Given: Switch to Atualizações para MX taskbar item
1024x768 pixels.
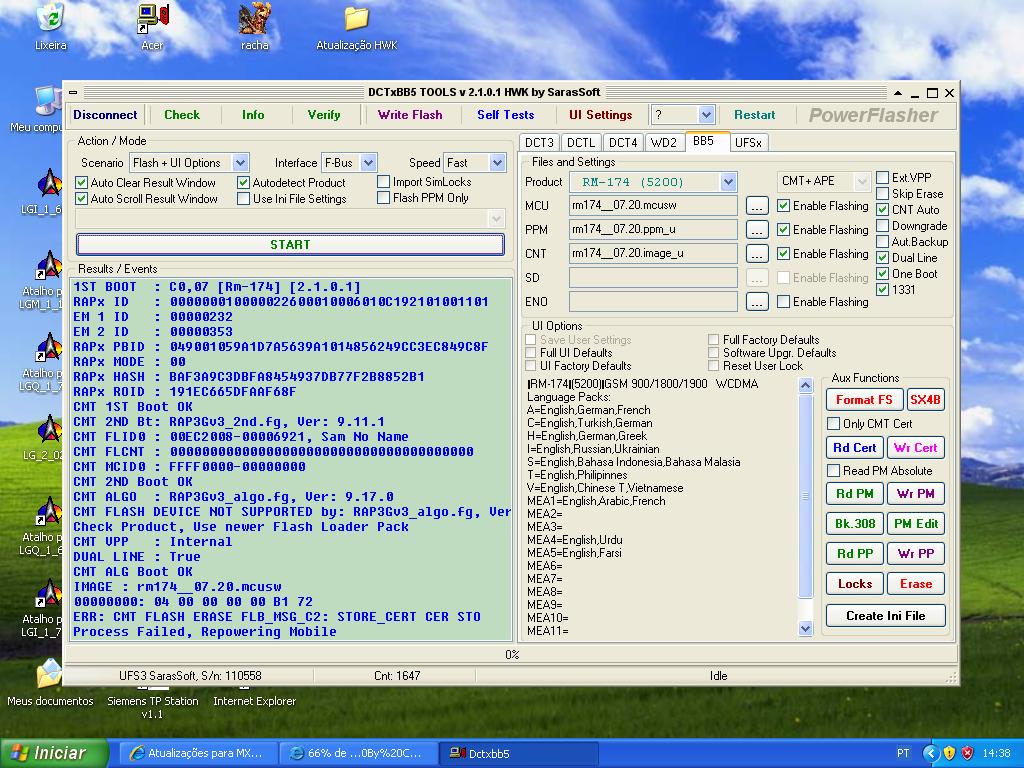Looking at the screenshot, I should (197, 754).
